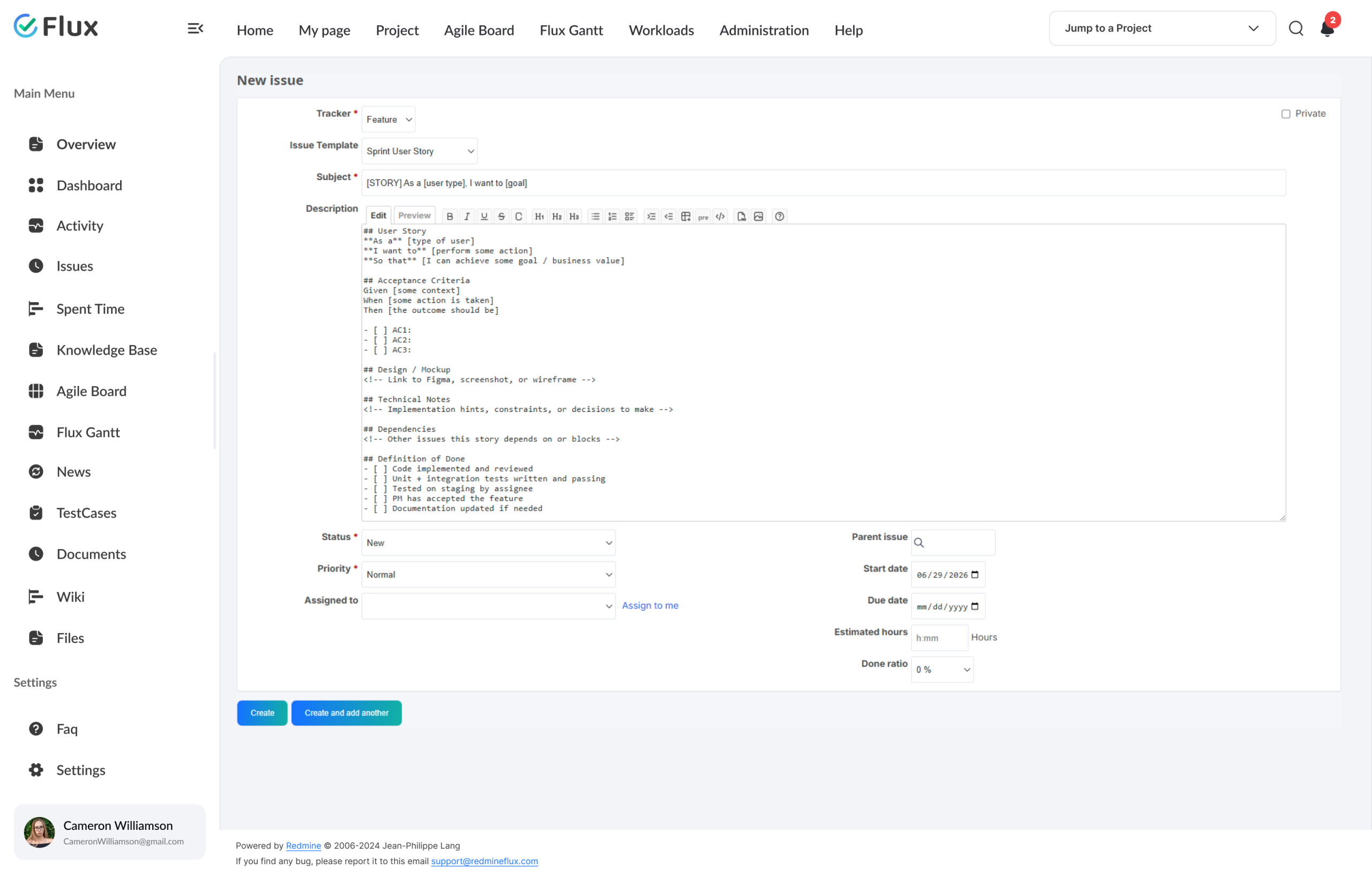Open the Status dropdown
This screenshot has height=877, width=1372.
coord(488,543)
